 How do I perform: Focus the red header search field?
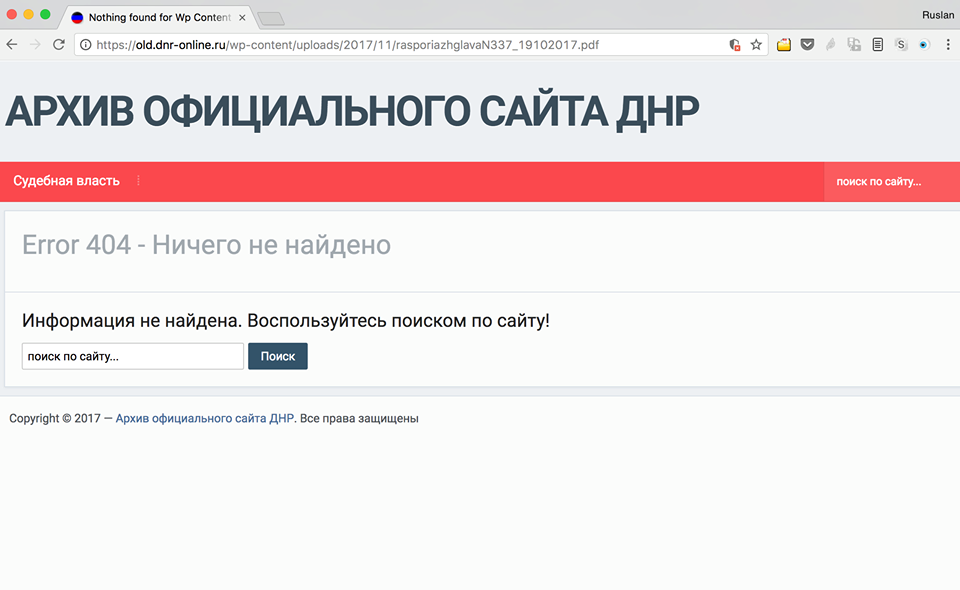pos(891,182)
